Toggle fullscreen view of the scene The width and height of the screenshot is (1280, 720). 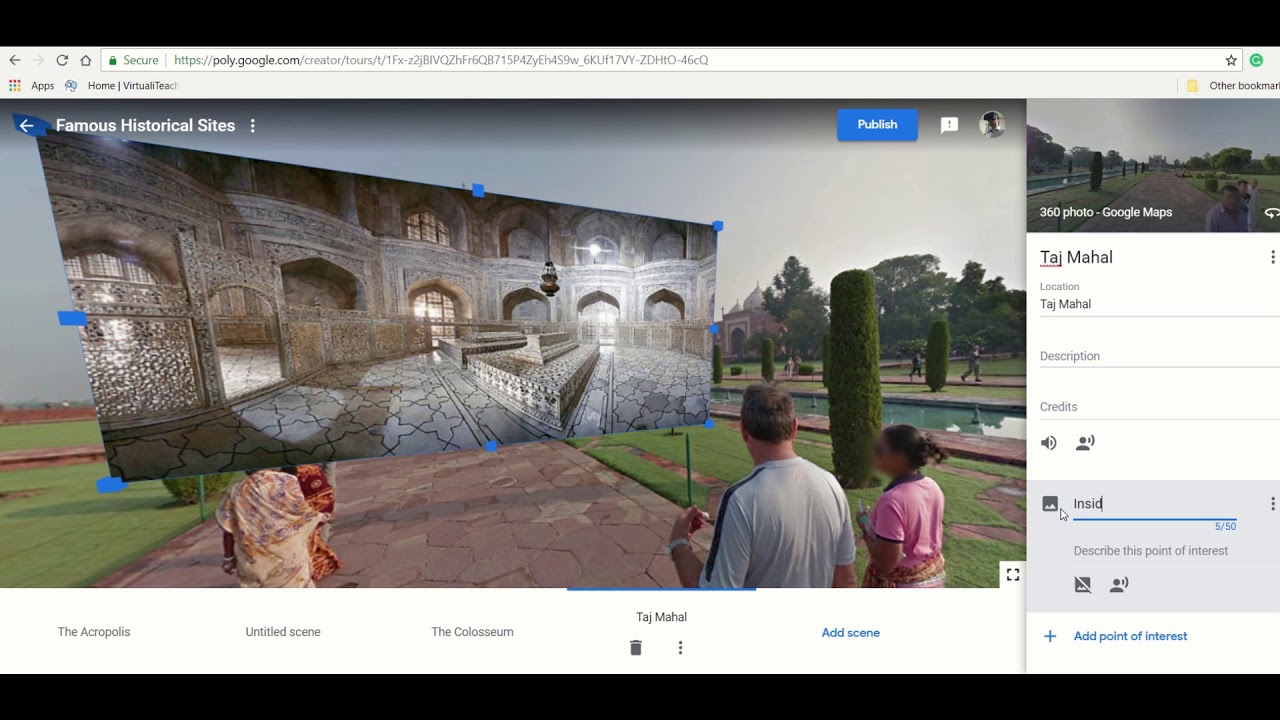point(1013,574)
